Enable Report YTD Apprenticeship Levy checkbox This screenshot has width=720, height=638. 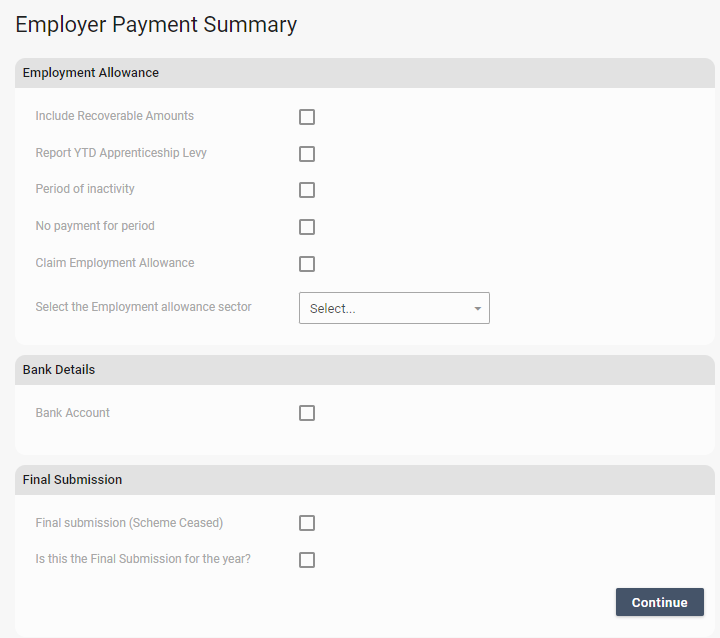click(x=307, y=154)
